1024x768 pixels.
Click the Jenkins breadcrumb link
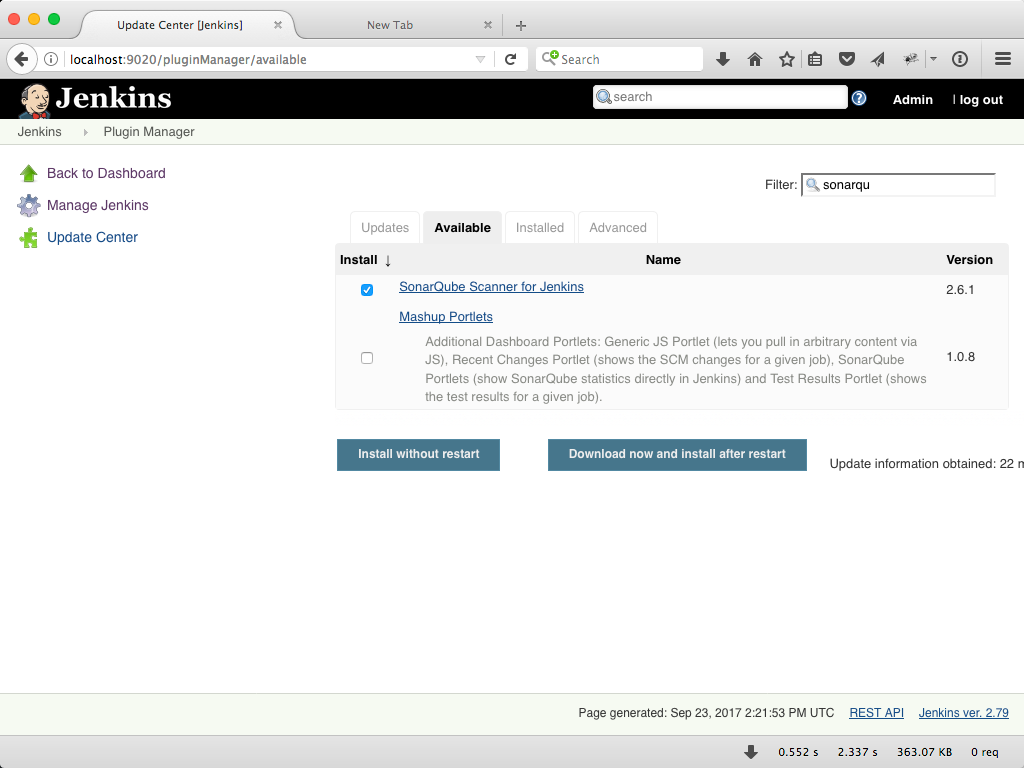40,132
